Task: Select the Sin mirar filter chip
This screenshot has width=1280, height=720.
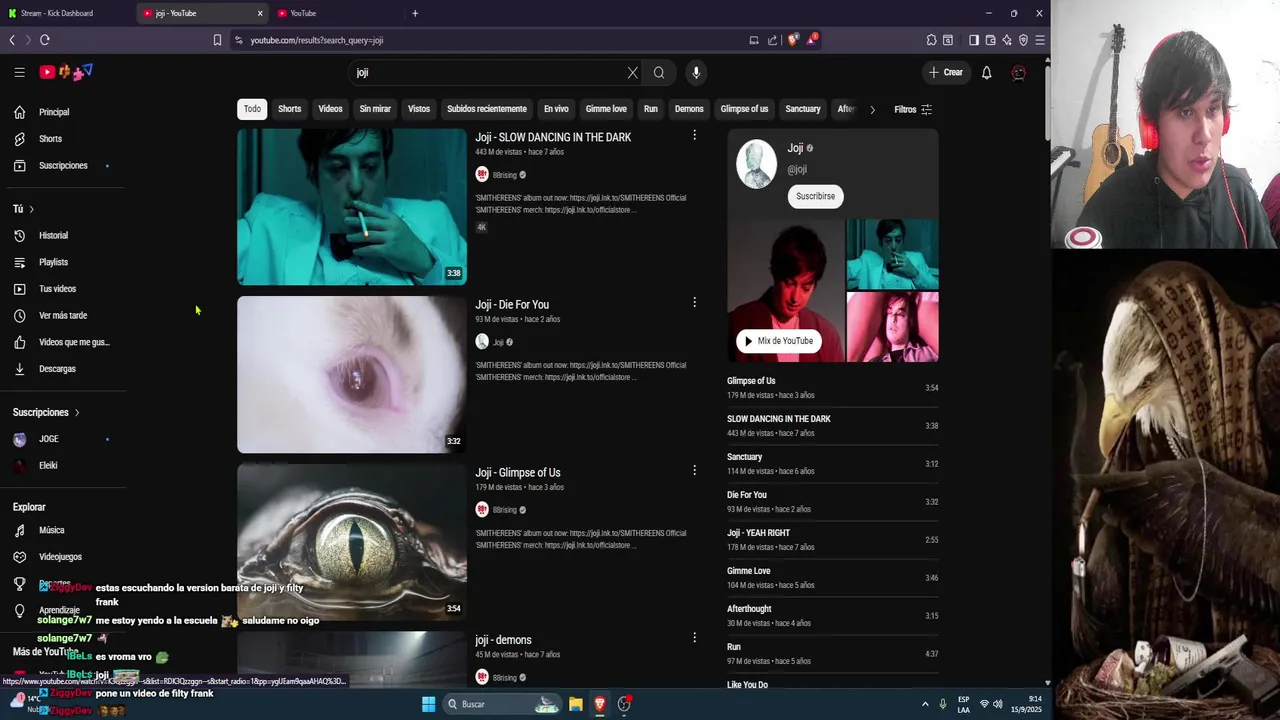Action: click(375, 109)
